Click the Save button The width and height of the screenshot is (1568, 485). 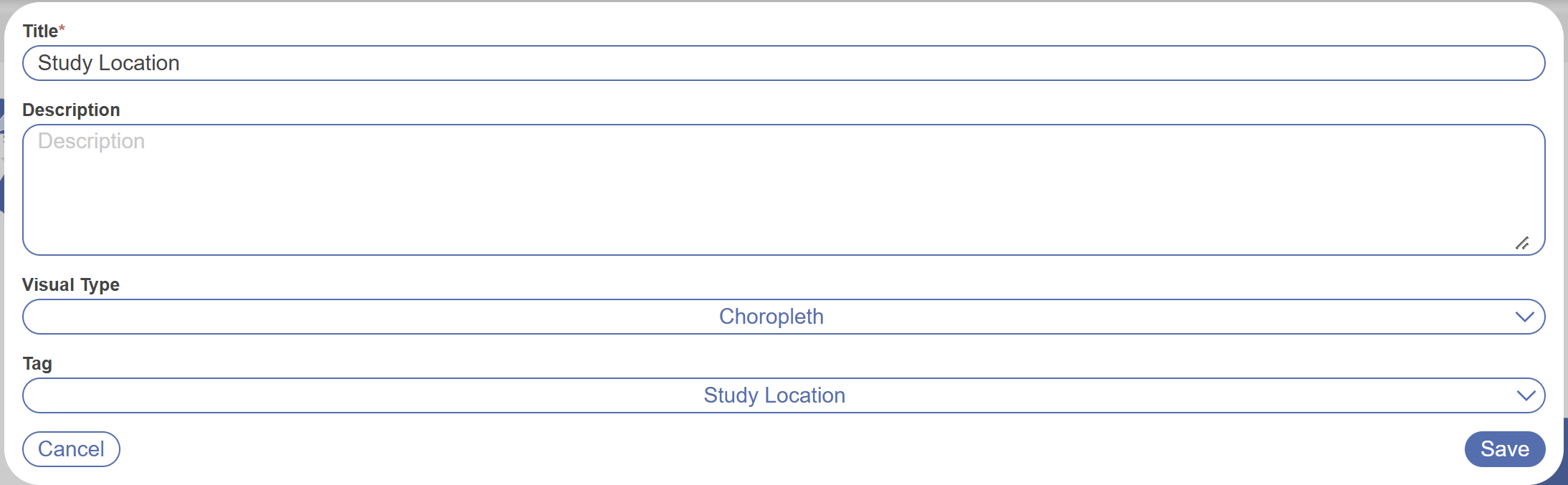click(x=1504, y=449)
